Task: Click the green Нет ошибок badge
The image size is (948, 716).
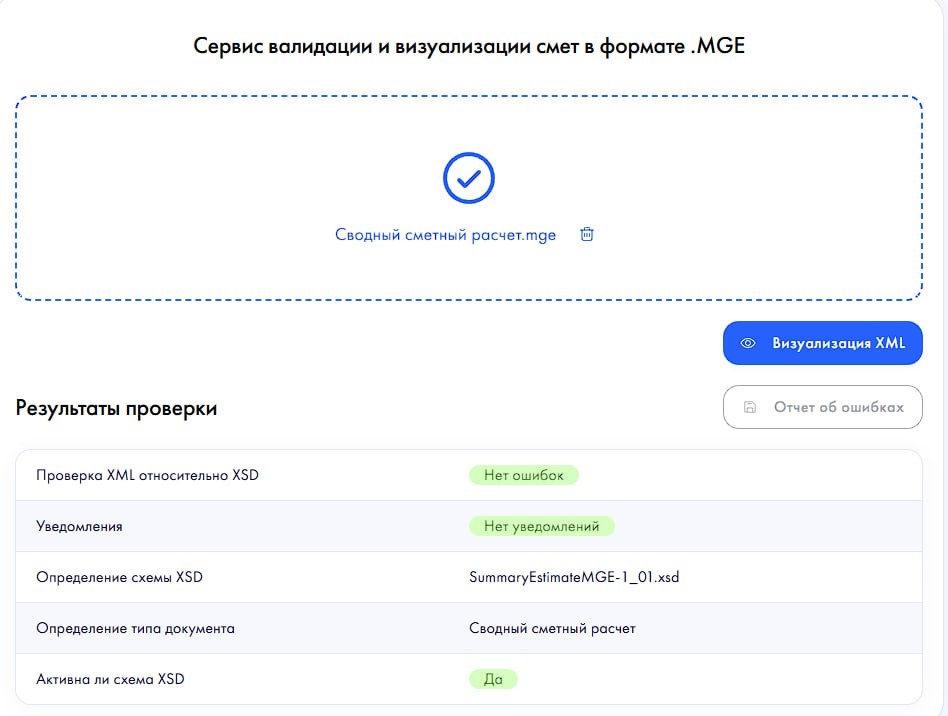Action: point(524,475)
